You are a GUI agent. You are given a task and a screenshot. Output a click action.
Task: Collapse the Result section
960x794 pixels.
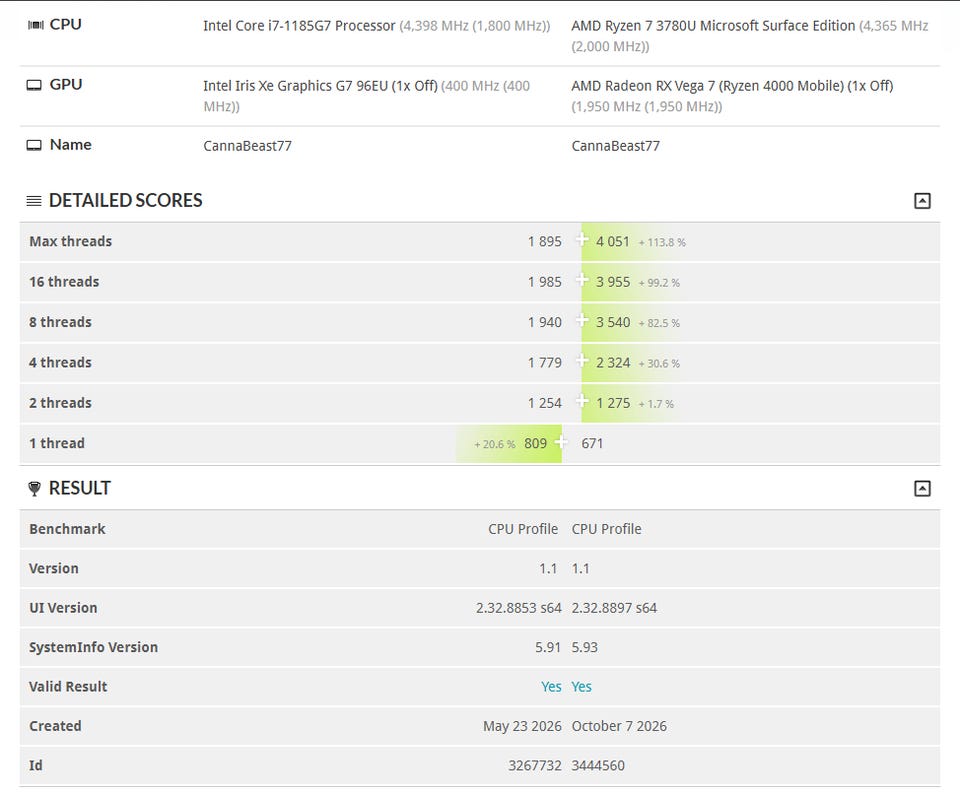pyautogui.click(x=922, y=489)
